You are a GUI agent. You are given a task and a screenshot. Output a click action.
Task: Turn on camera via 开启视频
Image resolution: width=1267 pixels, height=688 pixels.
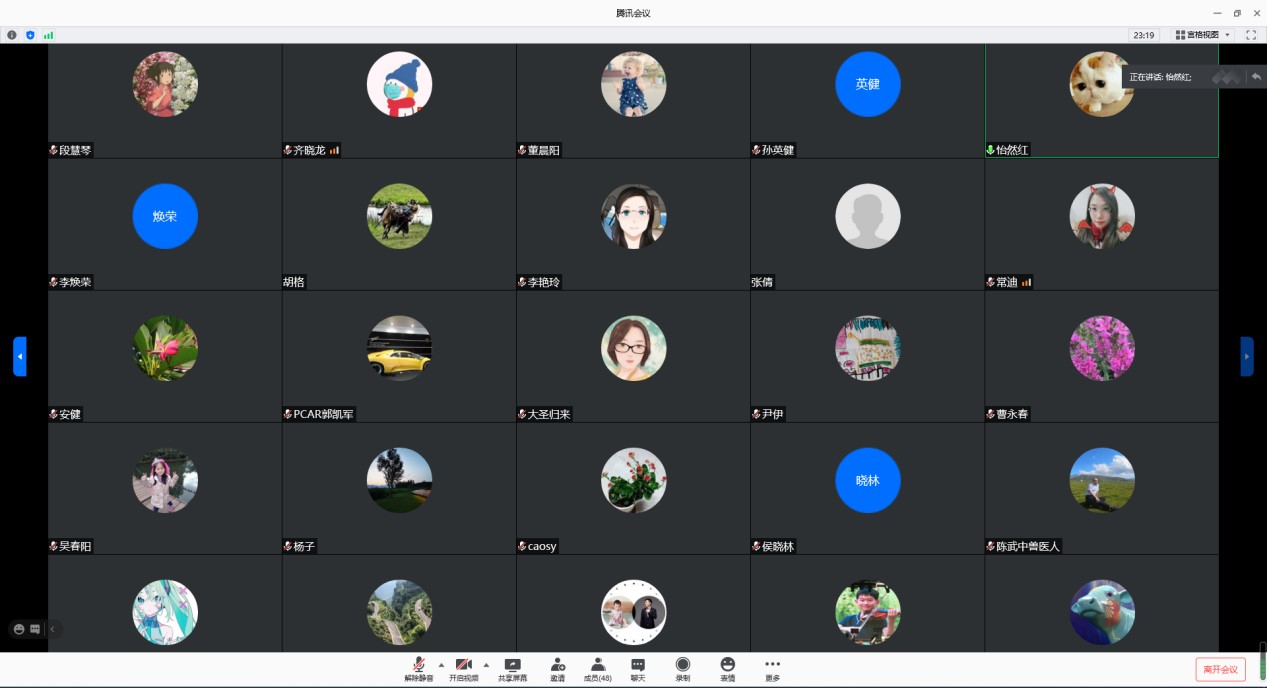pyautogui.click(x=463, y=665)
